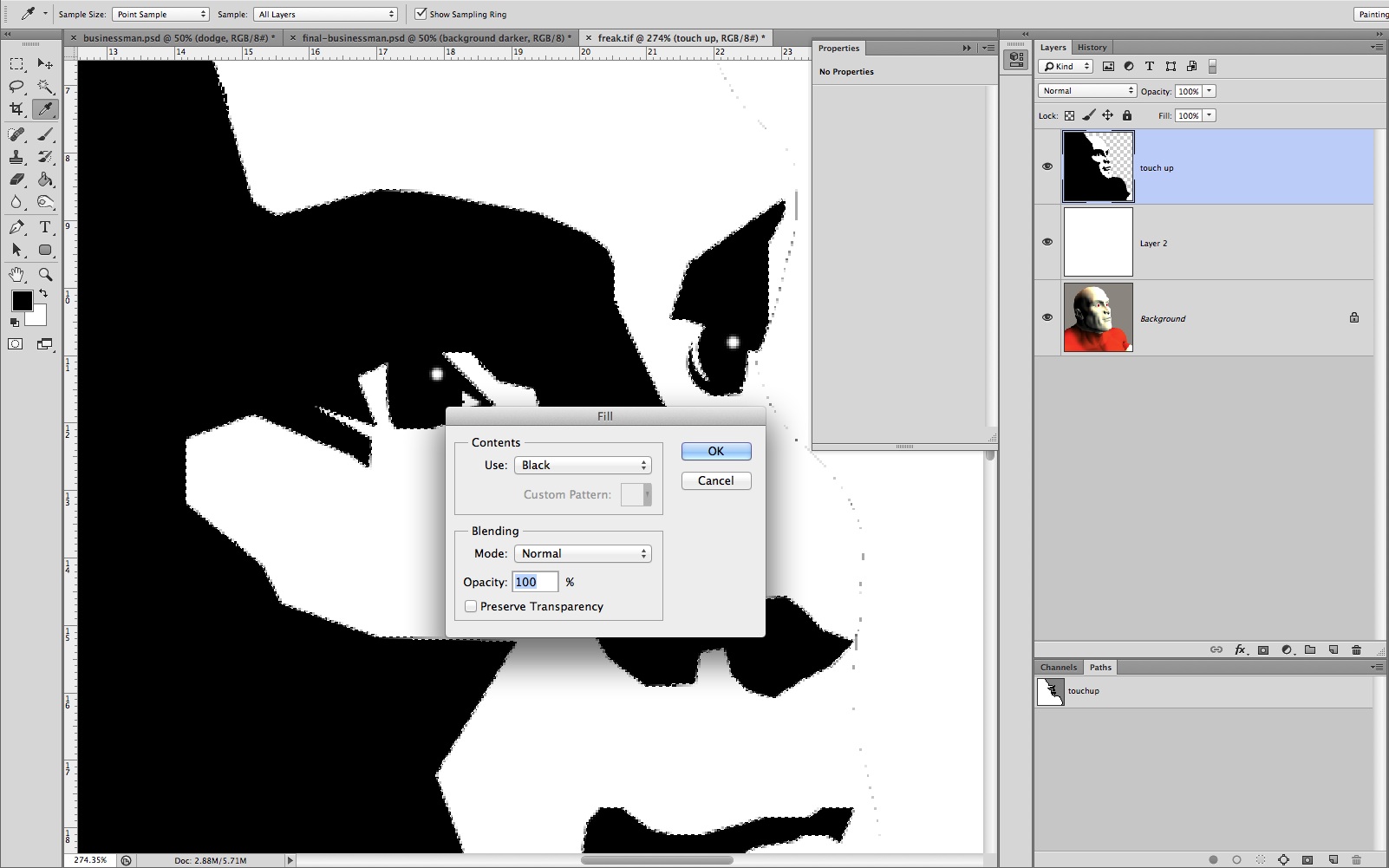Open the blending Mode dropdown
This screenshot has height=868, width=1389.
582,553
